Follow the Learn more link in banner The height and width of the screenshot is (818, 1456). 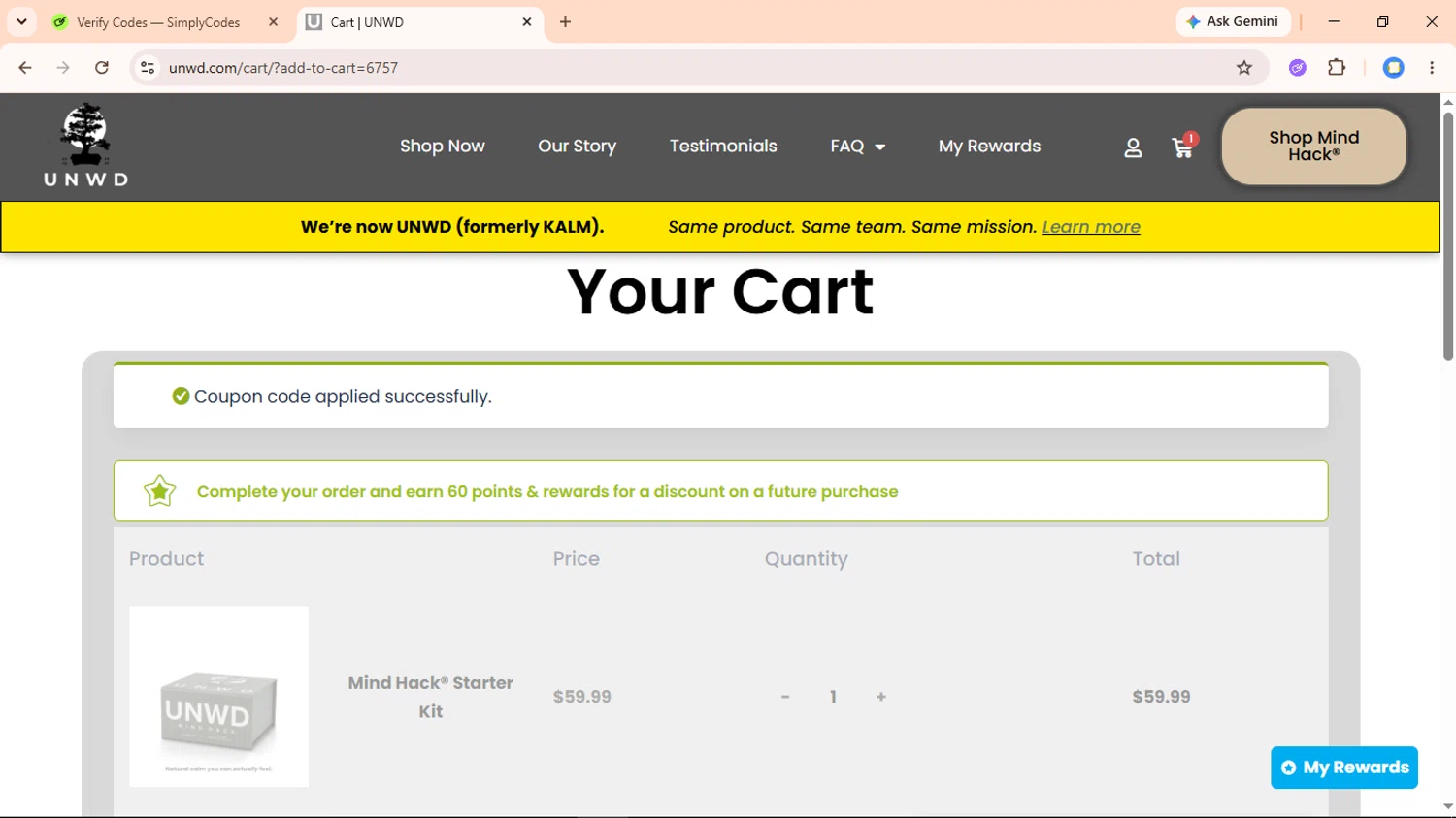1091,227
